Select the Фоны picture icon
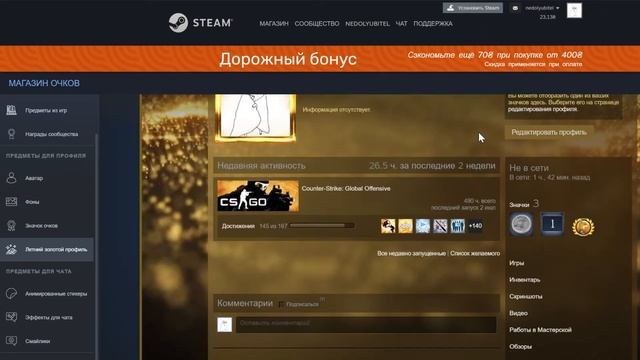The image size is (640, 360). point(11,202)
